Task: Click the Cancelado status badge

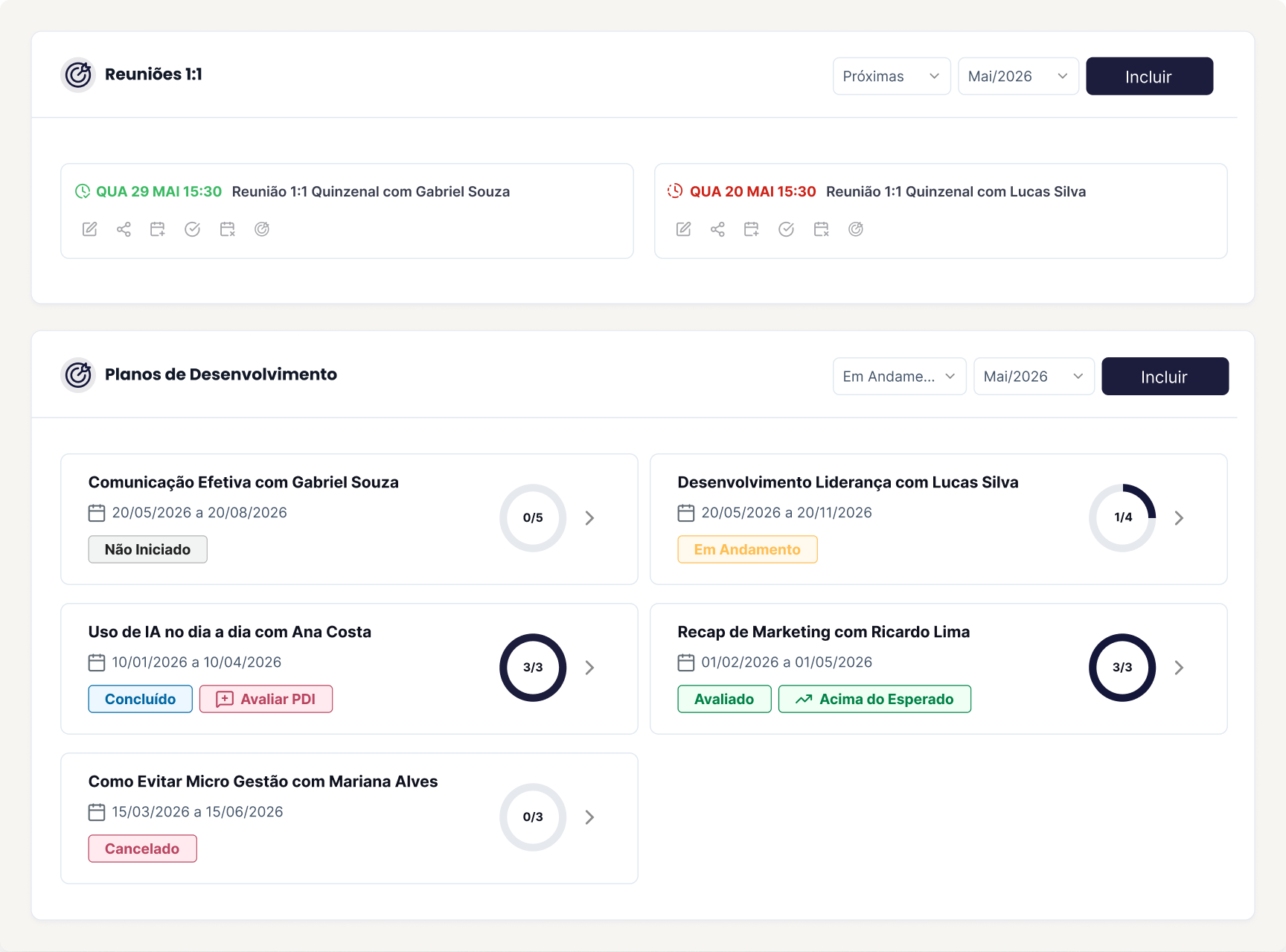Action: pyautogui.click(x=142, y=849)
